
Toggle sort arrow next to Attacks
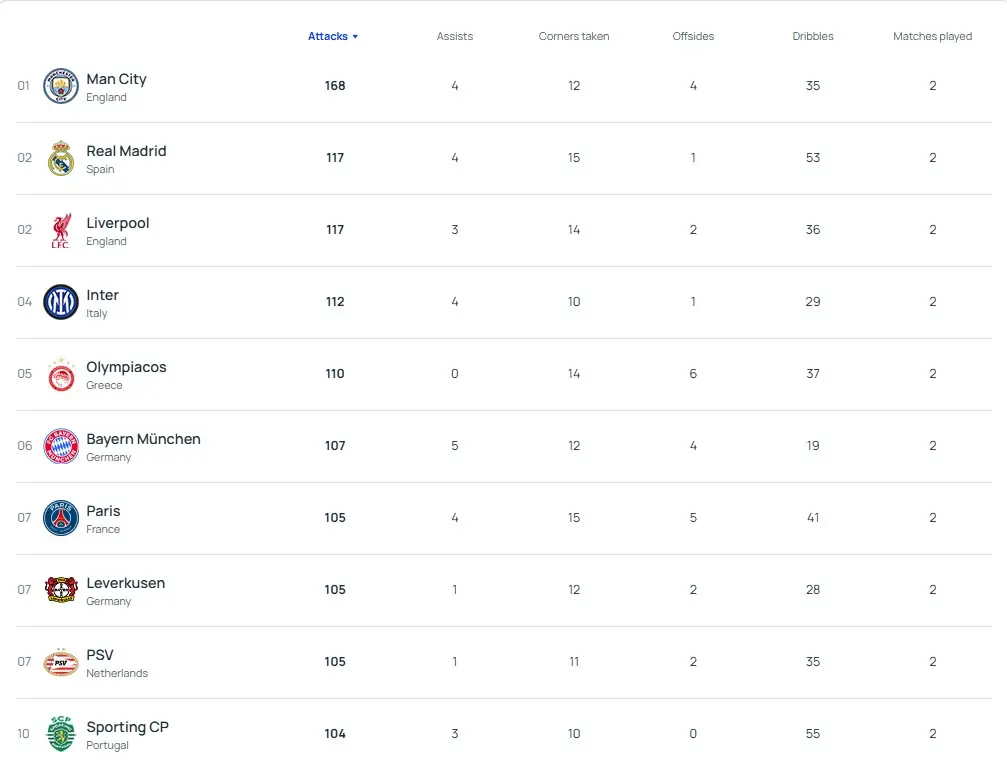pyautogui.click(x=355, y=37)
